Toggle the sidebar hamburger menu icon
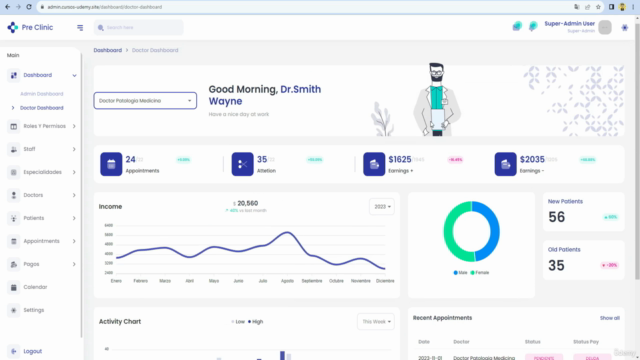This screenshot has width=640, height=360. 80,28
